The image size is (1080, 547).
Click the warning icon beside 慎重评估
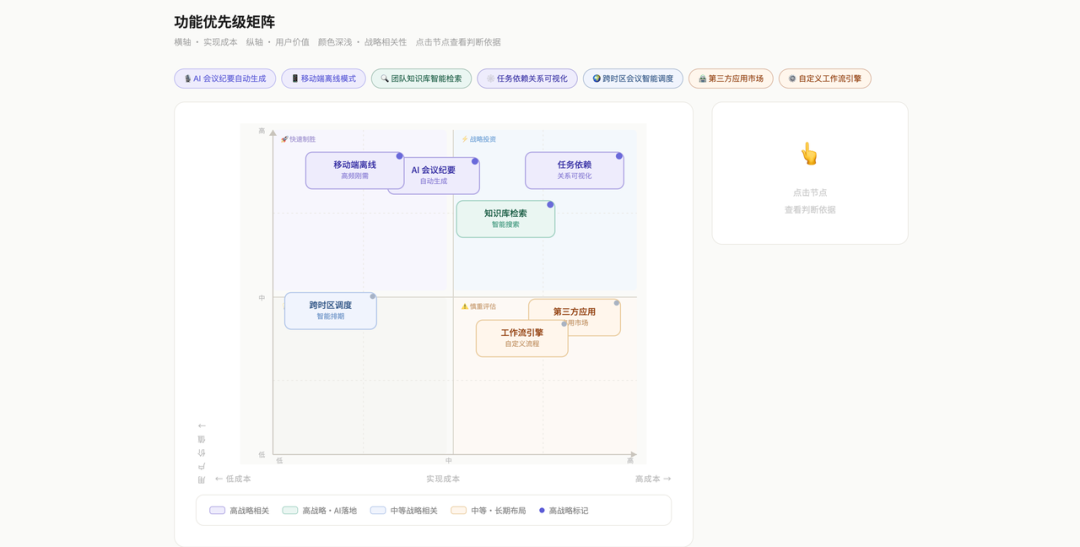pyautogui.click(x=464, y=306)
